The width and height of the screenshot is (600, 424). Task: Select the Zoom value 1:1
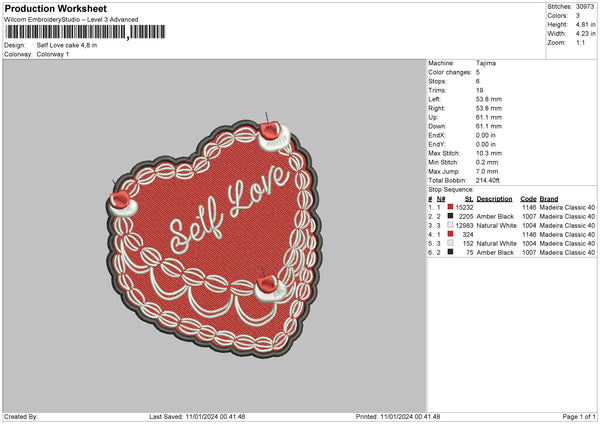pos(580,42)
